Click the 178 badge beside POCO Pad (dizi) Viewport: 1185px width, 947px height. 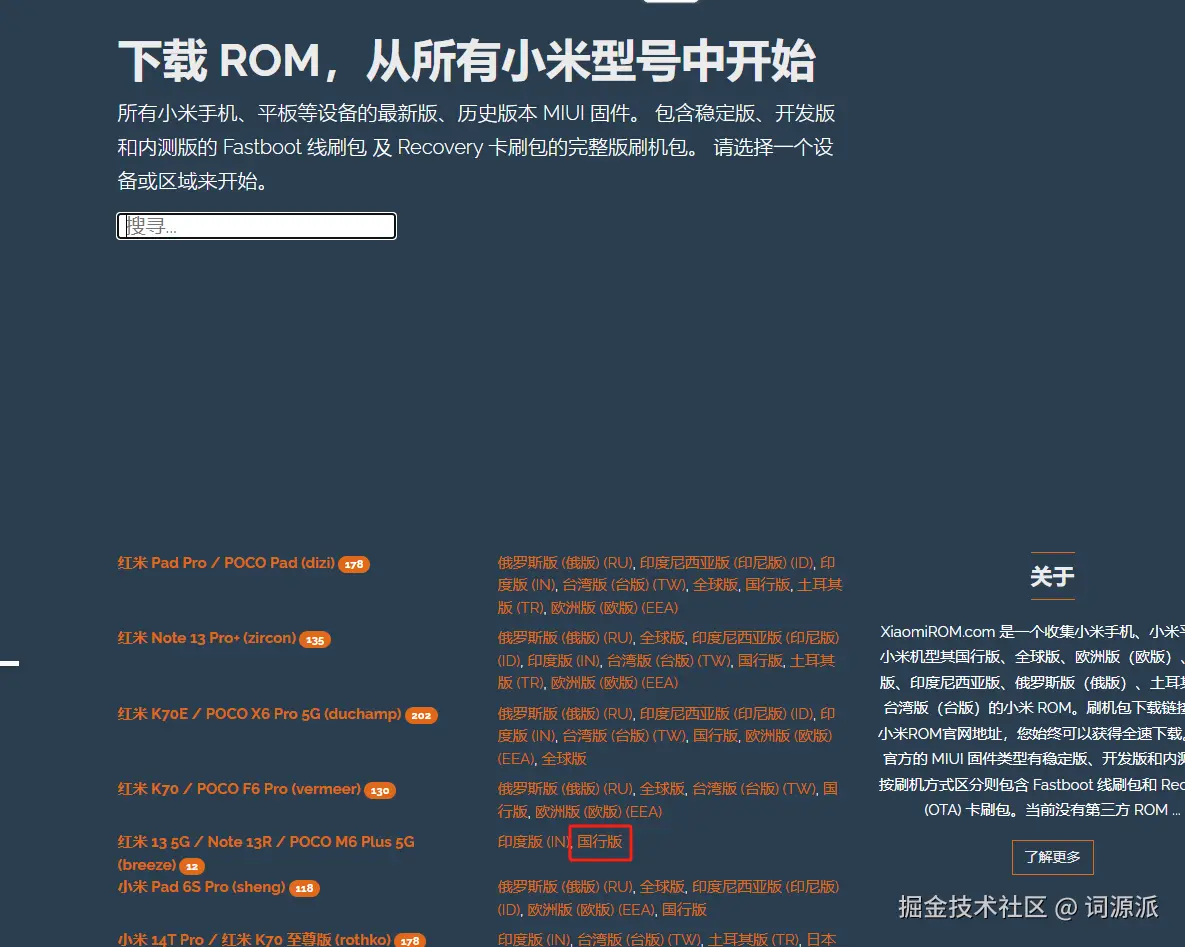click(x=354, y=565)
